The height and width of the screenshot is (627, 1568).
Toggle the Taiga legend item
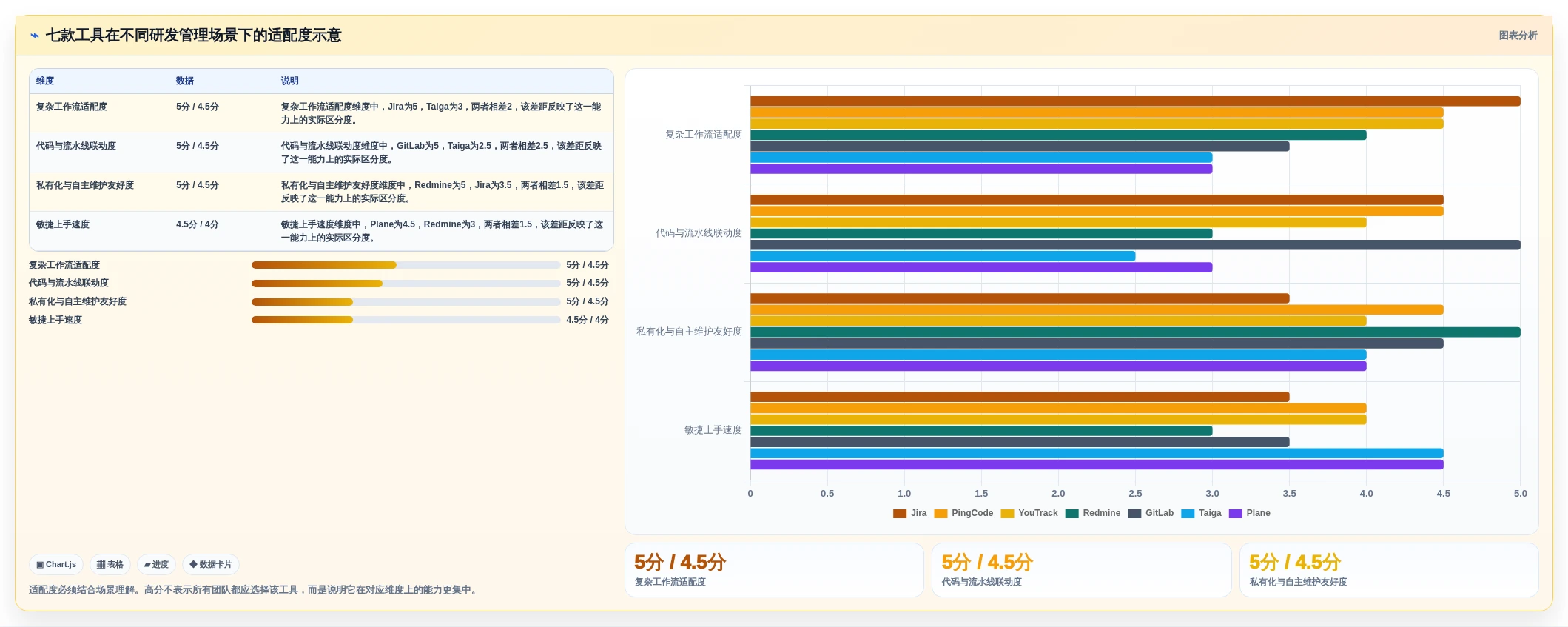tap(1201, 514)
